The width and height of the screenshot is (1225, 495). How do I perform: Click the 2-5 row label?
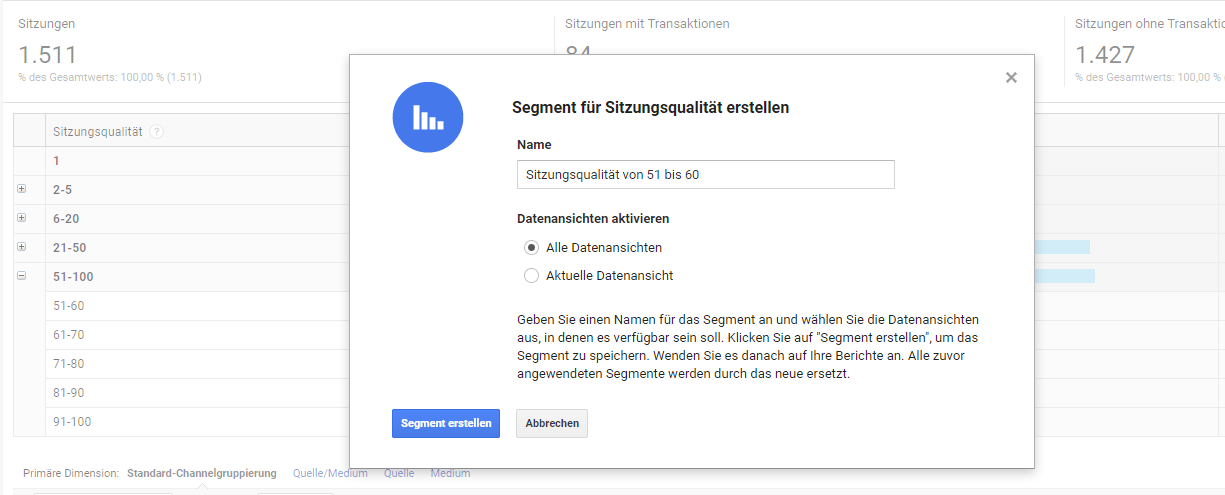click(63, 189)
